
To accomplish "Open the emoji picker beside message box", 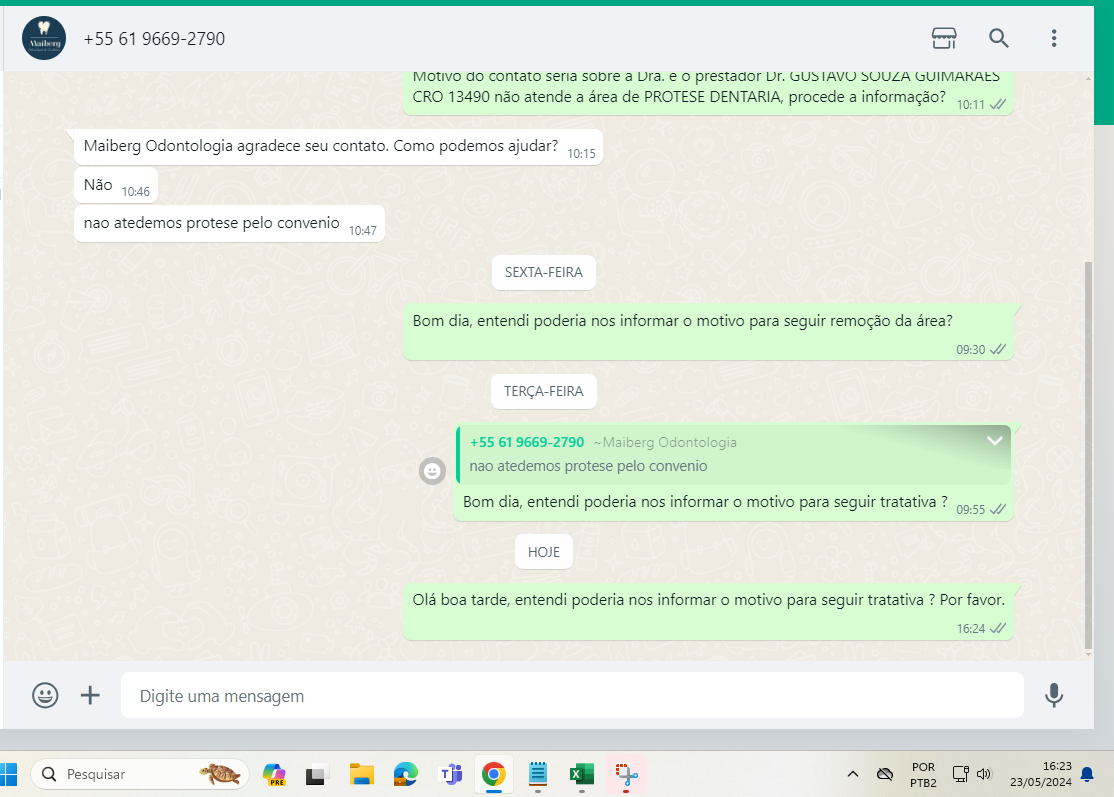I will [45, 695].
